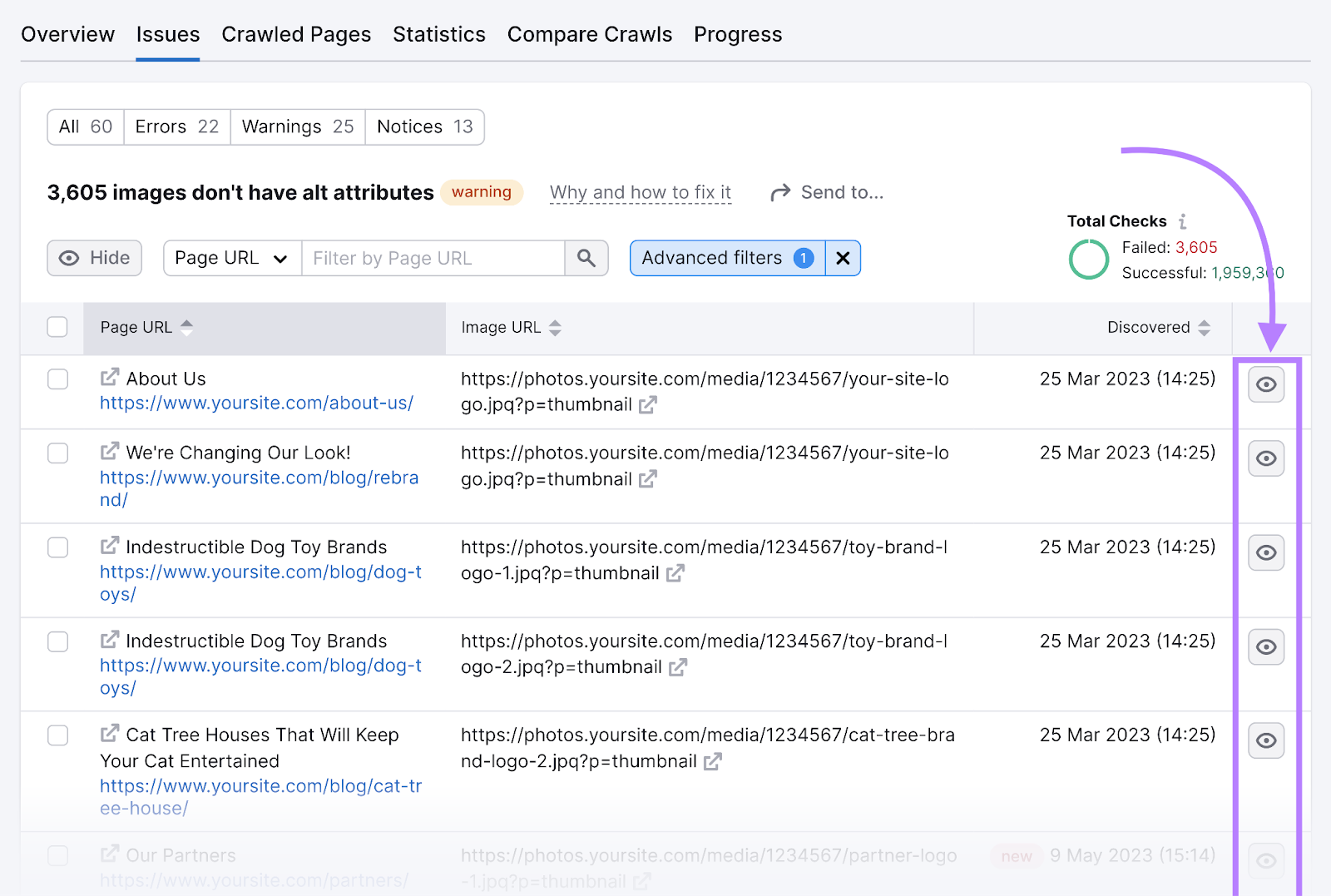Click the Total Checks progress circle
The height and width of the screenshot is (896, 1331).
(1088, 259)
